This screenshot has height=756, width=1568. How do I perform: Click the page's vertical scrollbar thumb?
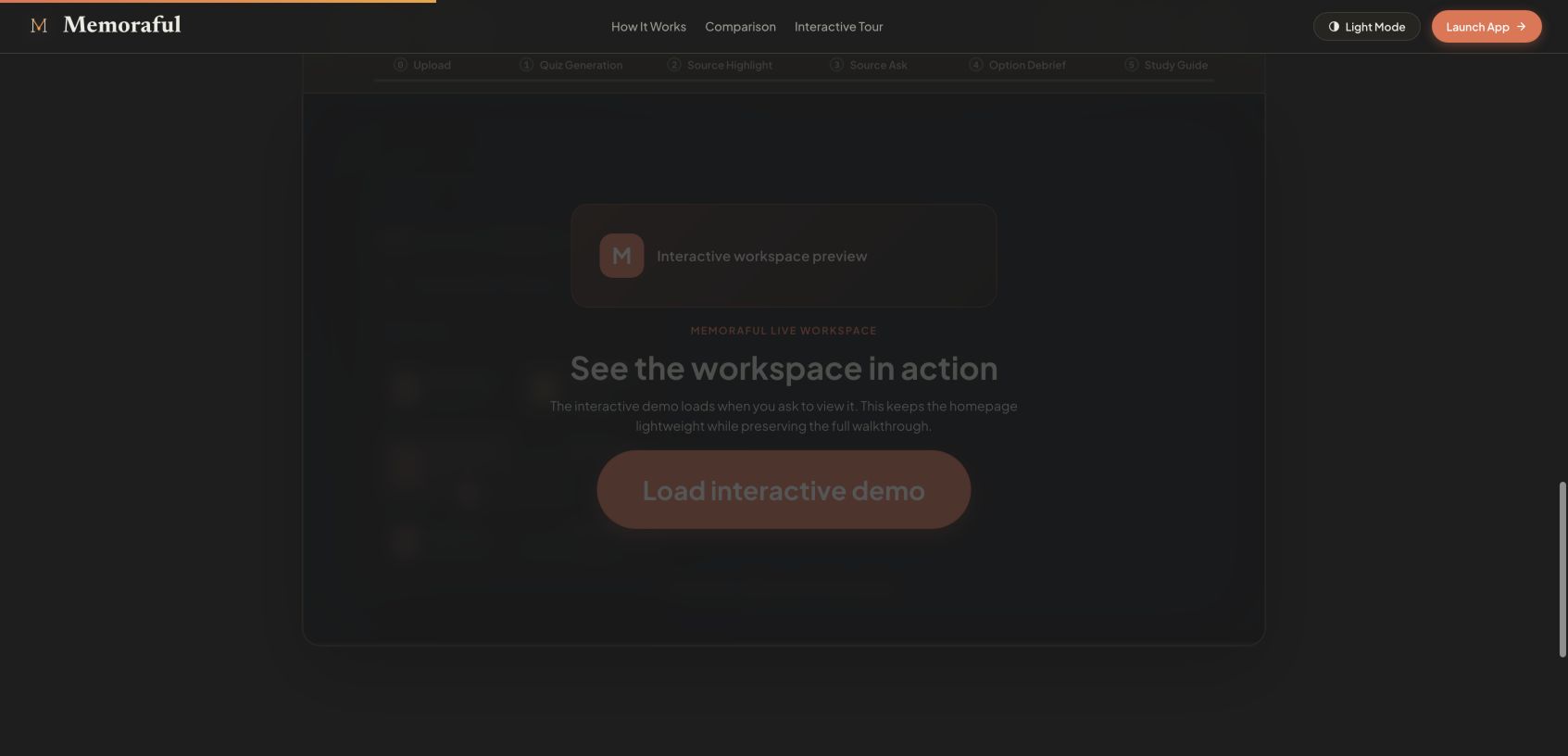tap(1562, 570)
